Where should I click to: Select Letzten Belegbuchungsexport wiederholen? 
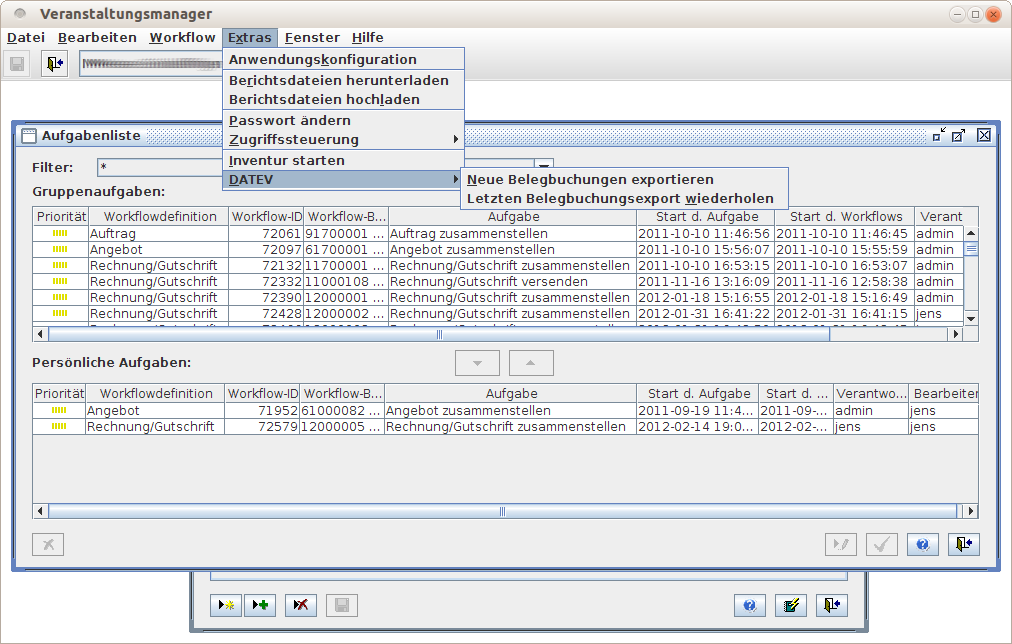point(620,198)
